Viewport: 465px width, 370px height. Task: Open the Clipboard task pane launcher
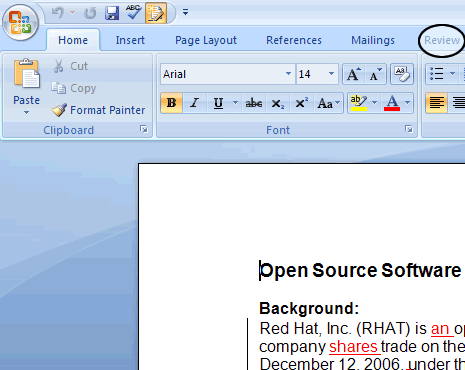144,129
